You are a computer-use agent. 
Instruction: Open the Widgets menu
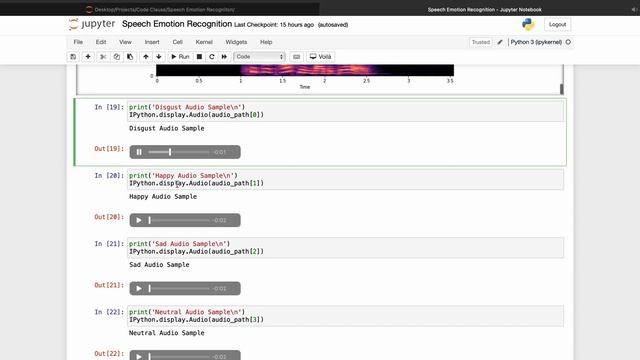click(x=236, y=42)
